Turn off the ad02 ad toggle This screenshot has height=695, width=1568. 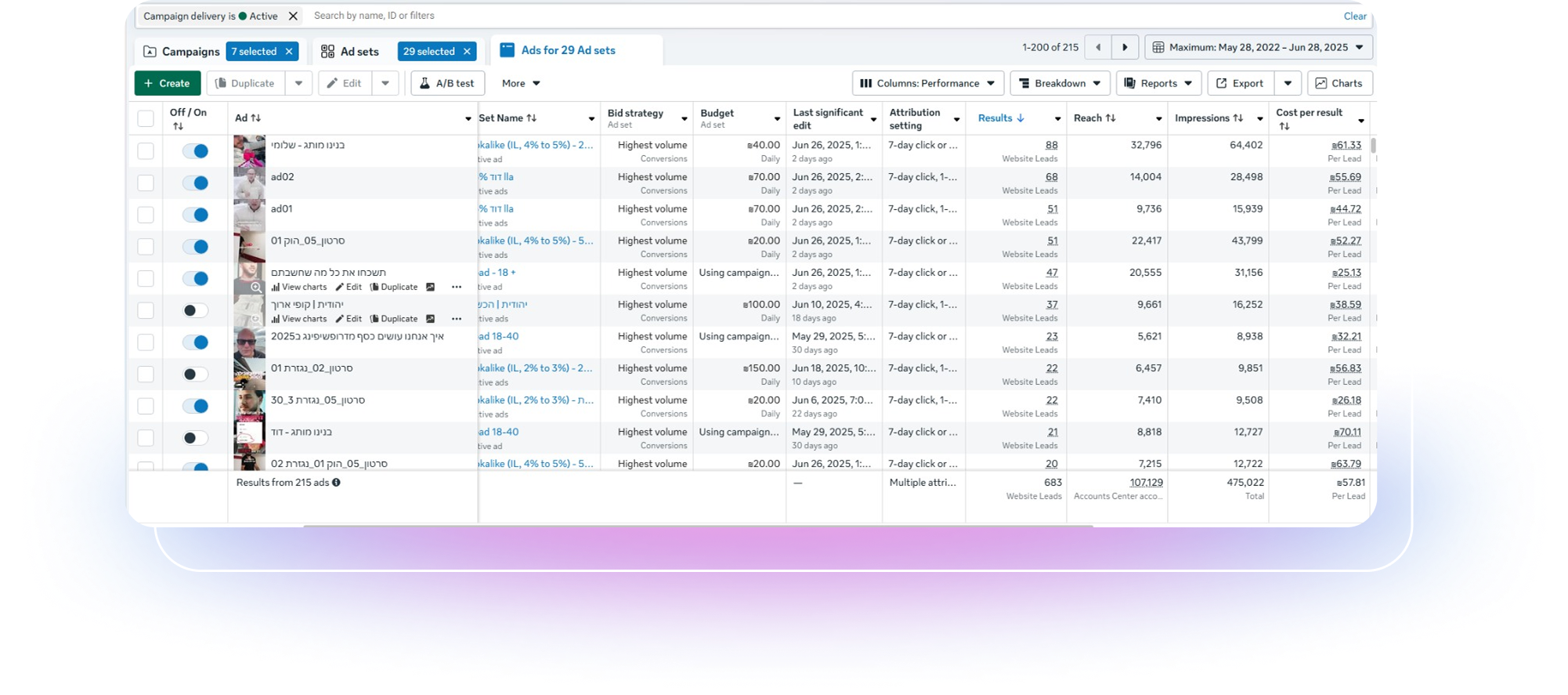click(195, 183)
